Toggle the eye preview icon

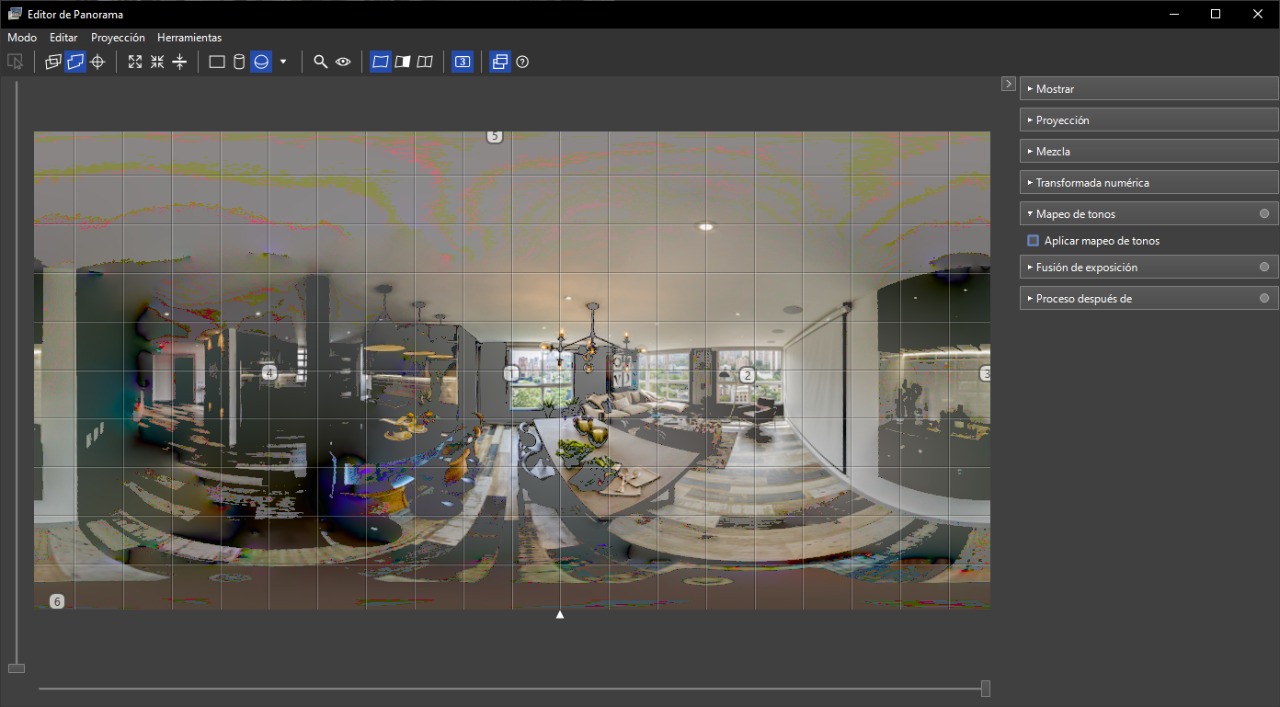point(343,62)
